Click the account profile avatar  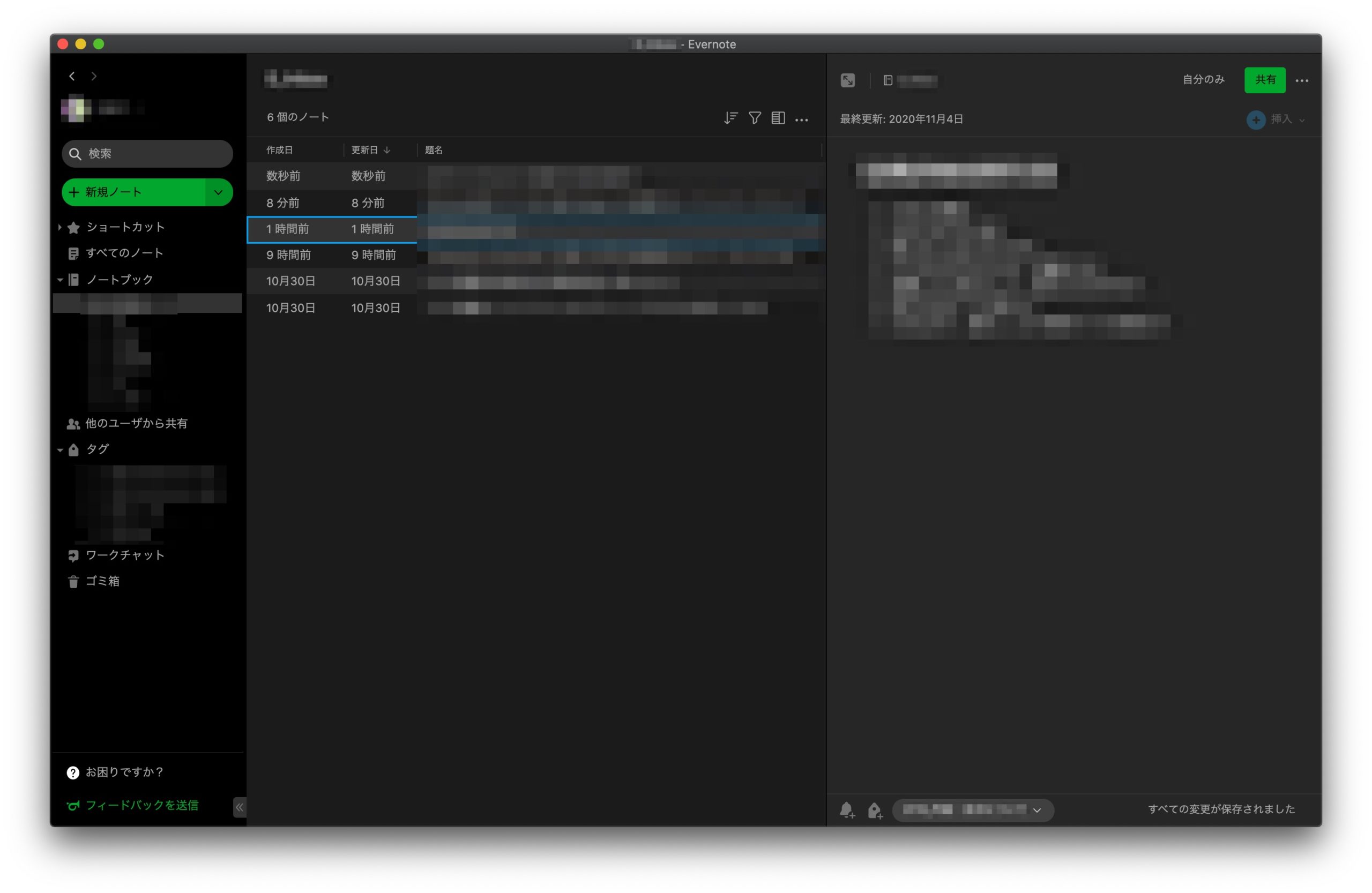pyautogui.click(x=76, y=108)
